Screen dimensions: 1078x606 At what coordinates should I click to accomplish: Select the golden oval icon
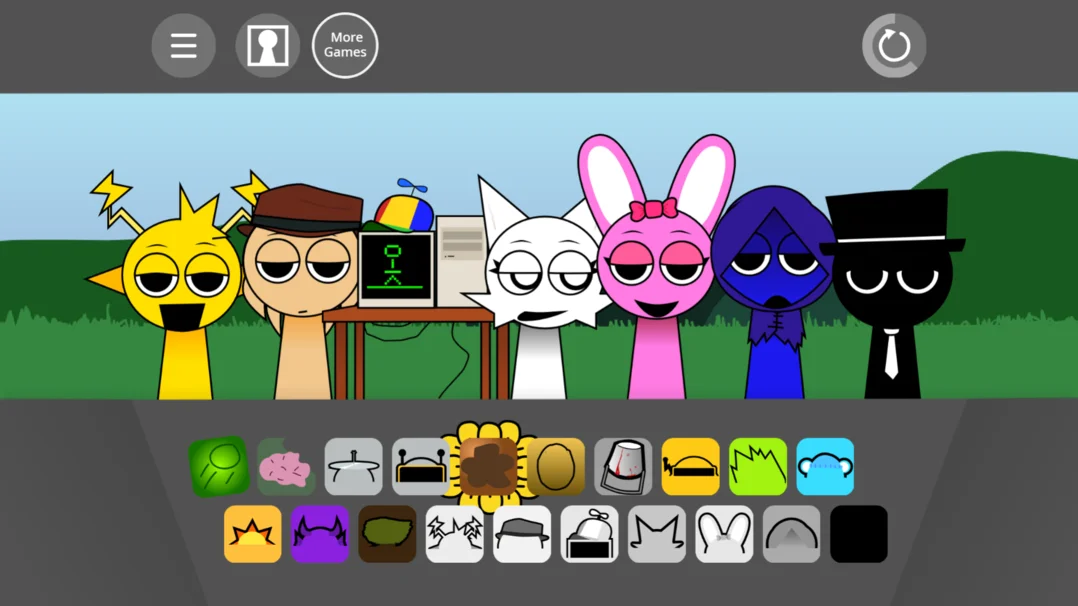556,467
